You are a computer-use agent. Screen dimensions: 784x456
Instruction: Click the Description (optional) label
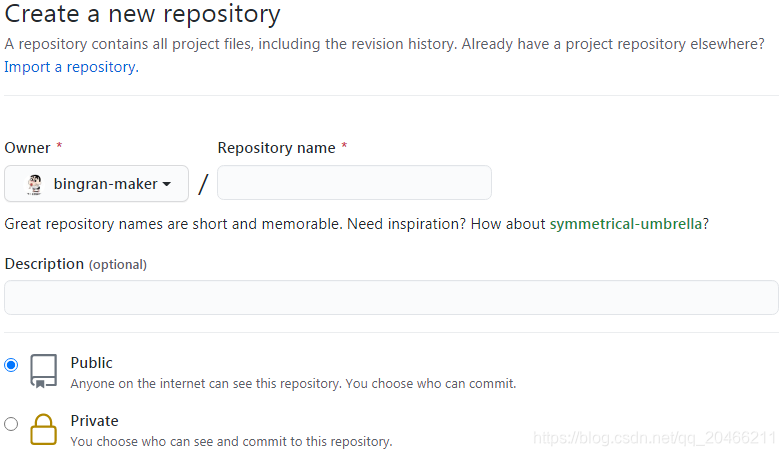(76, 264)
